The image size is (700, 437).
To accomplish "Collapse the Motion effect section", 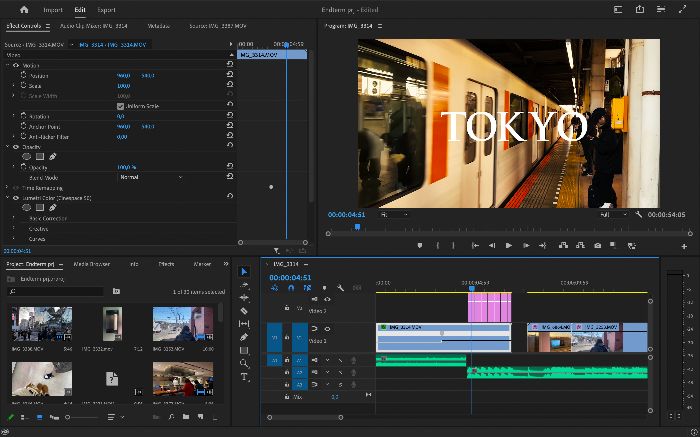I will click(x=7, y=65).
